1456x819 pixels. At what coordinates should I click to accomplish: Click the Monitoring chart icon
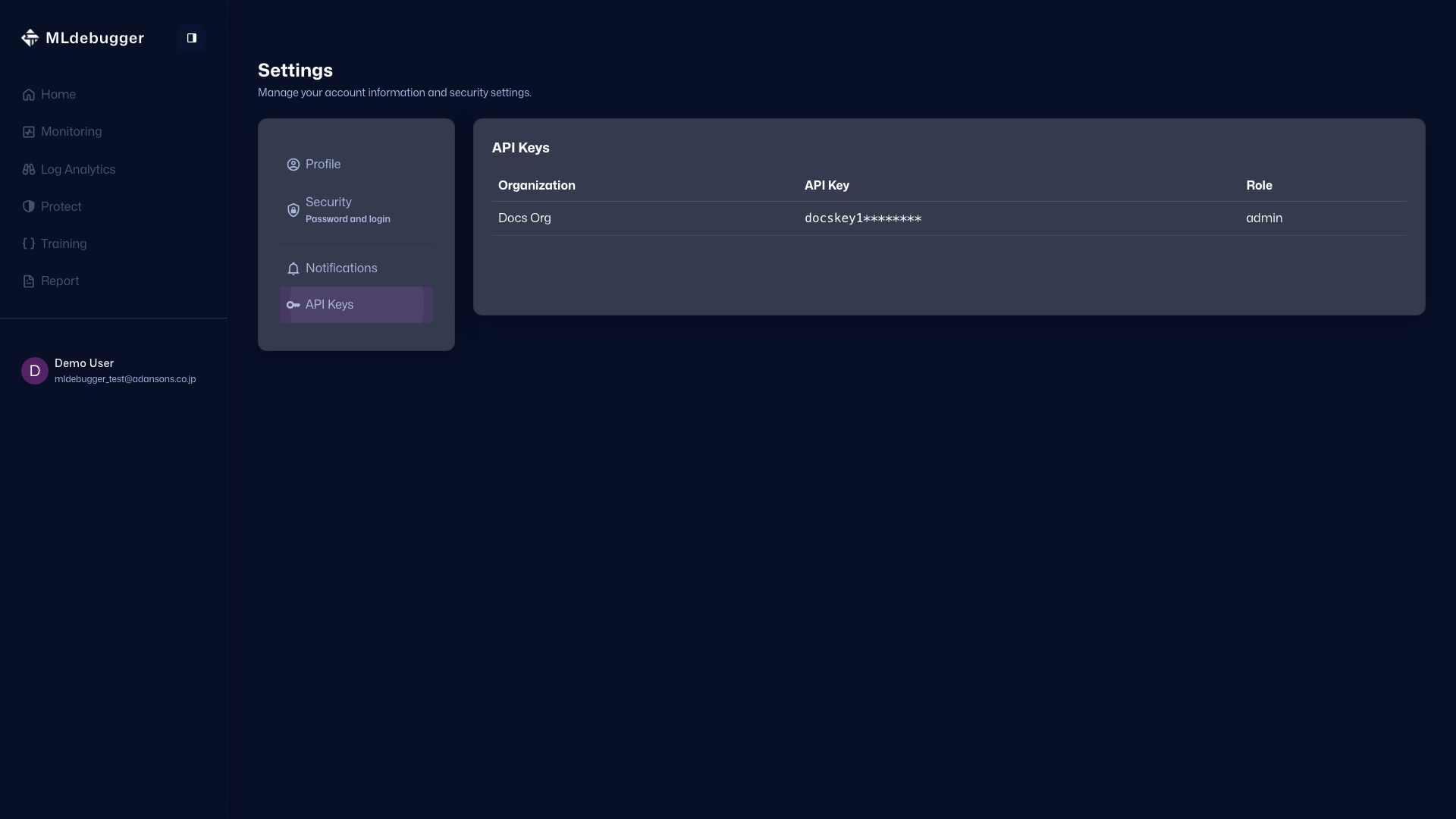click(29, 132)
